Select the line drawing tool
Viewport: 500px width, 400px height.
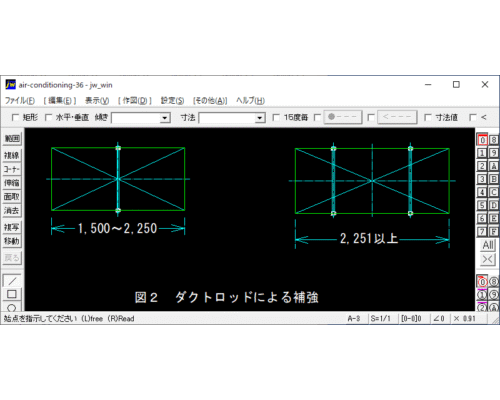12,281
